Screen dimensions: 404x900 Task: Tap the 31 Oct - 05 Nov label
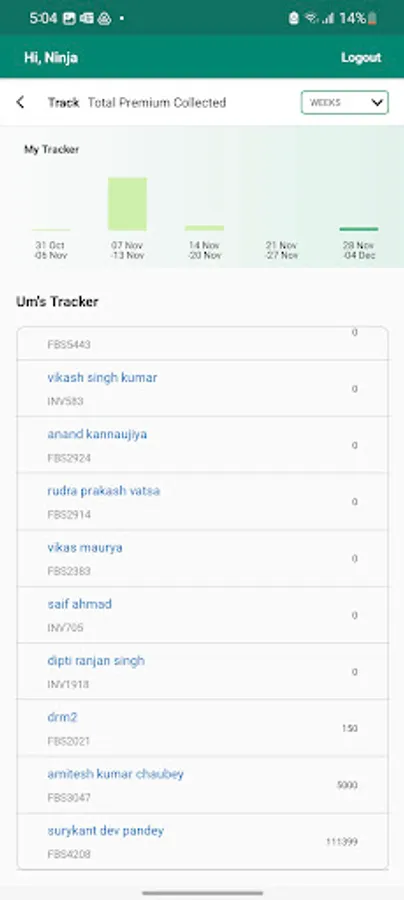[50, 250]
